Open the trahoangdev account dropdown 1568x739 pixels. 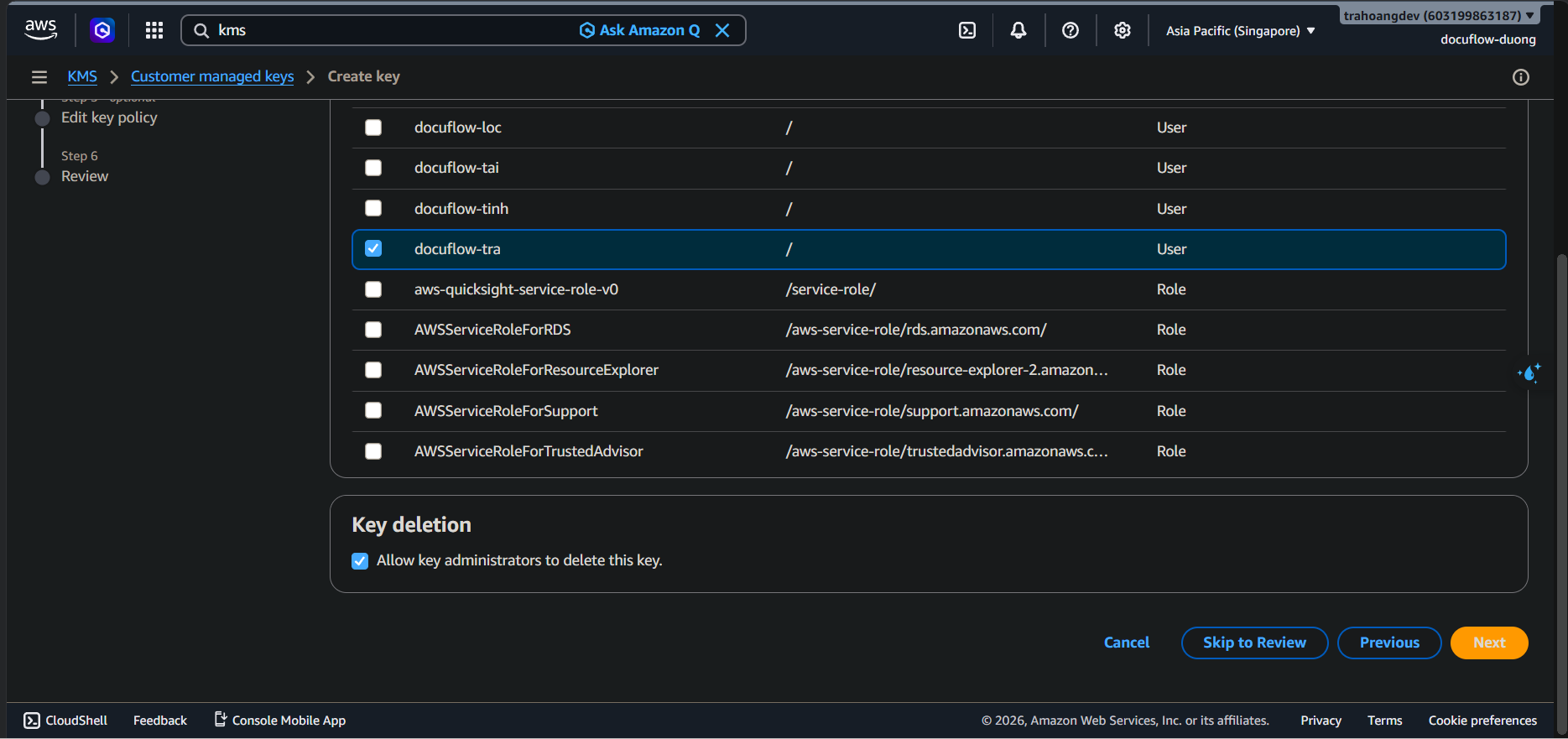[x=1439, y=16]
